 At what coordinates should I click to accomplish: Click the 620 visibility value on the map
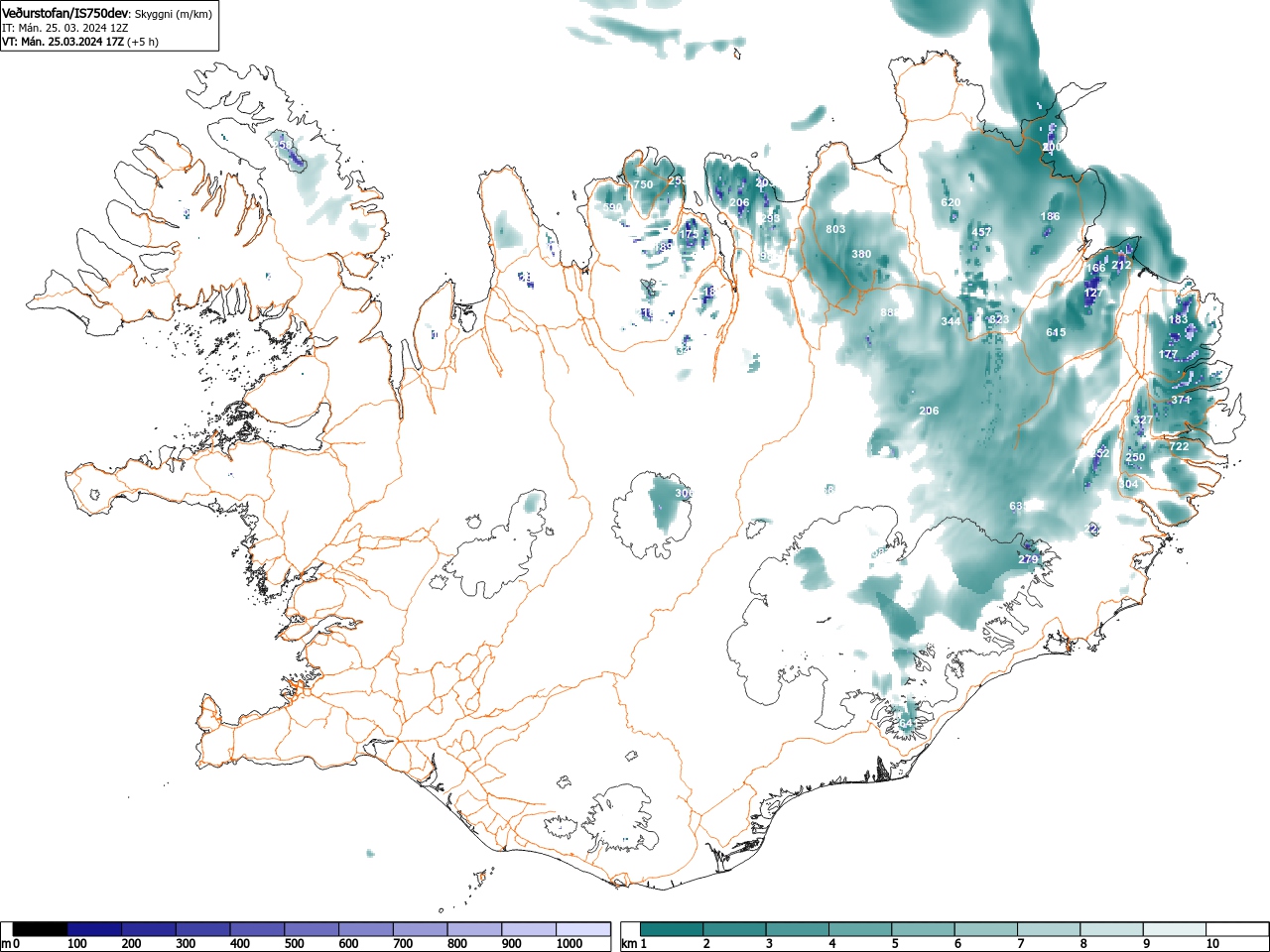coord(951,202)
